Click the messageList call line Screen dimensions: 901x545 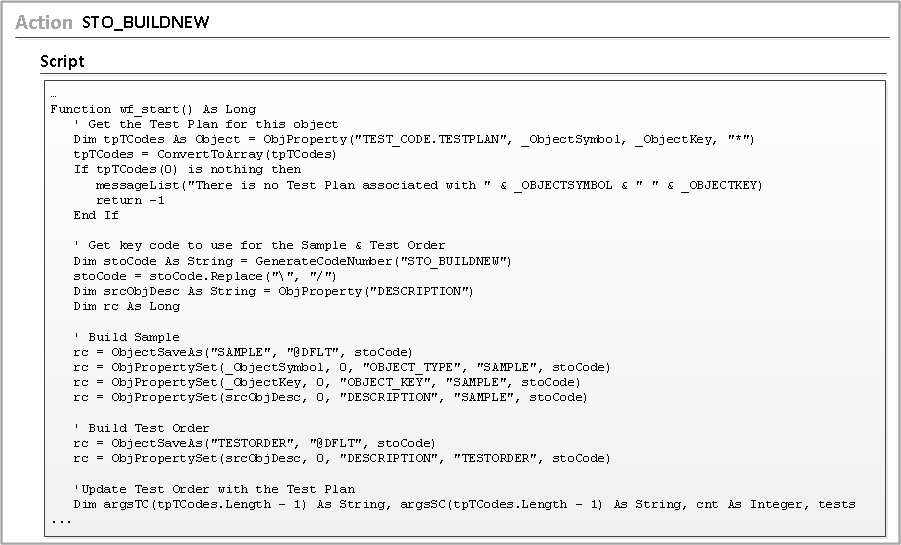point(428,185)
